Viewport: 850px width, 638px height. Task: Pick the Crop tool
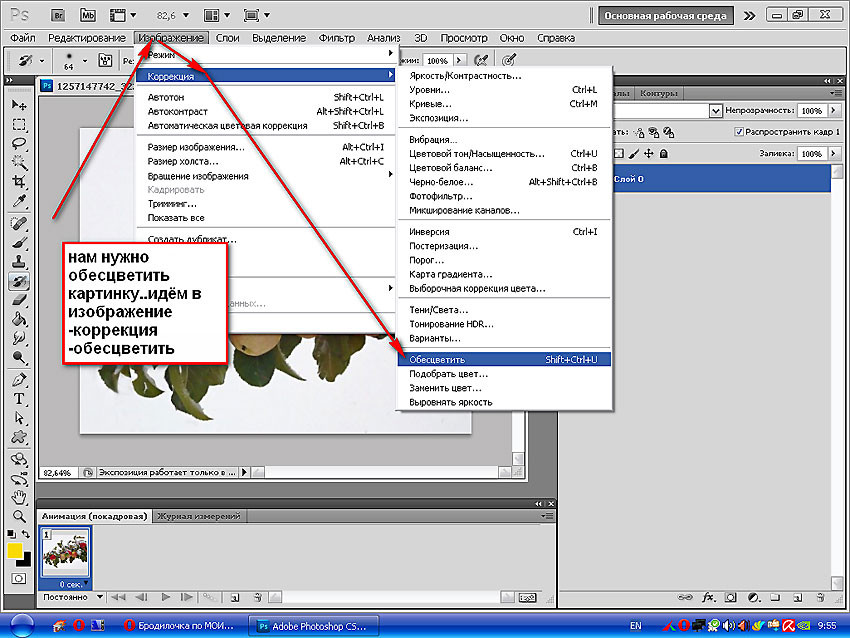19,182
